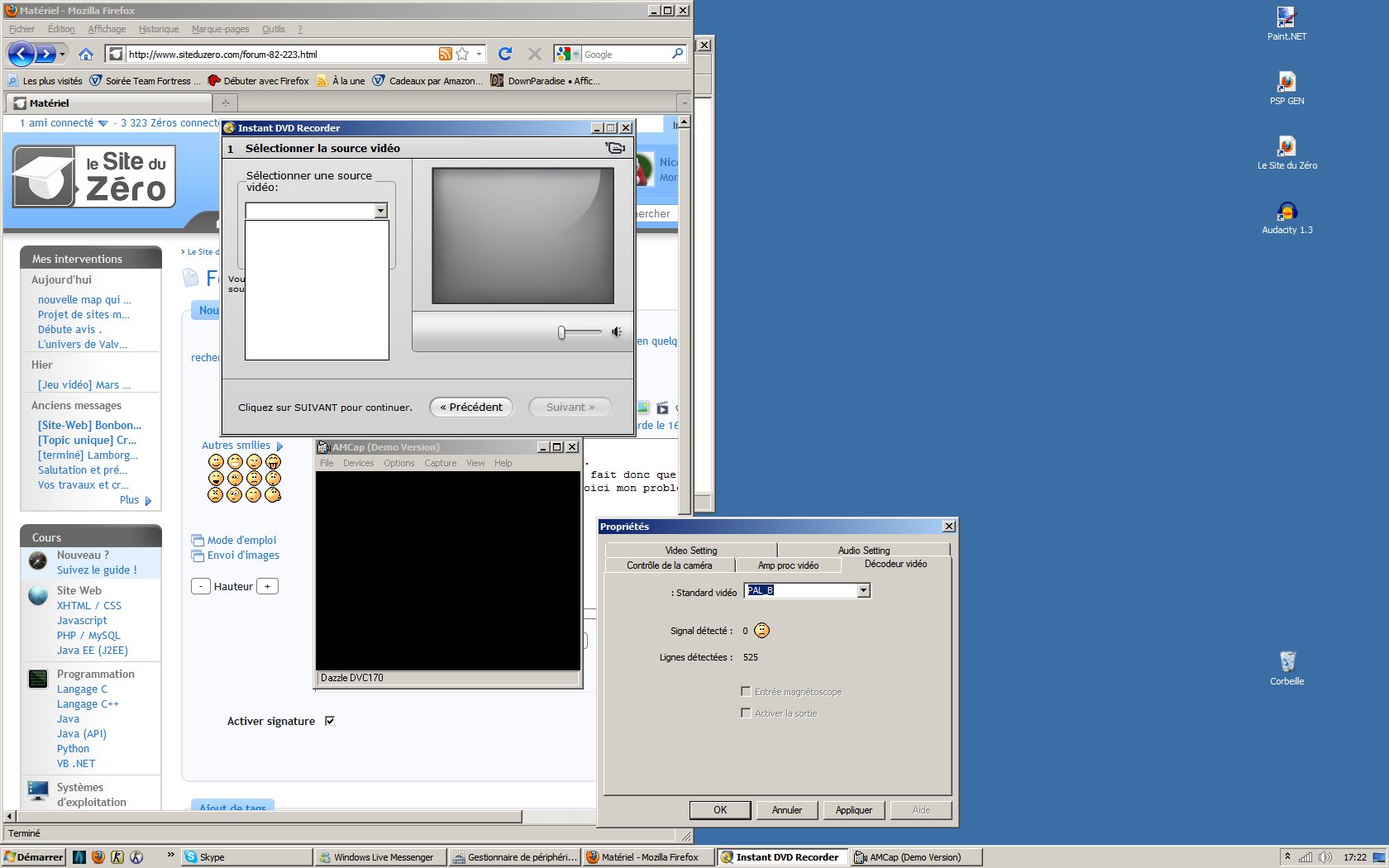The height and width of the screenshot is (868, 1389).
Task: Click Firefox quick launch icon in taskbar
Action: point(98,857)
